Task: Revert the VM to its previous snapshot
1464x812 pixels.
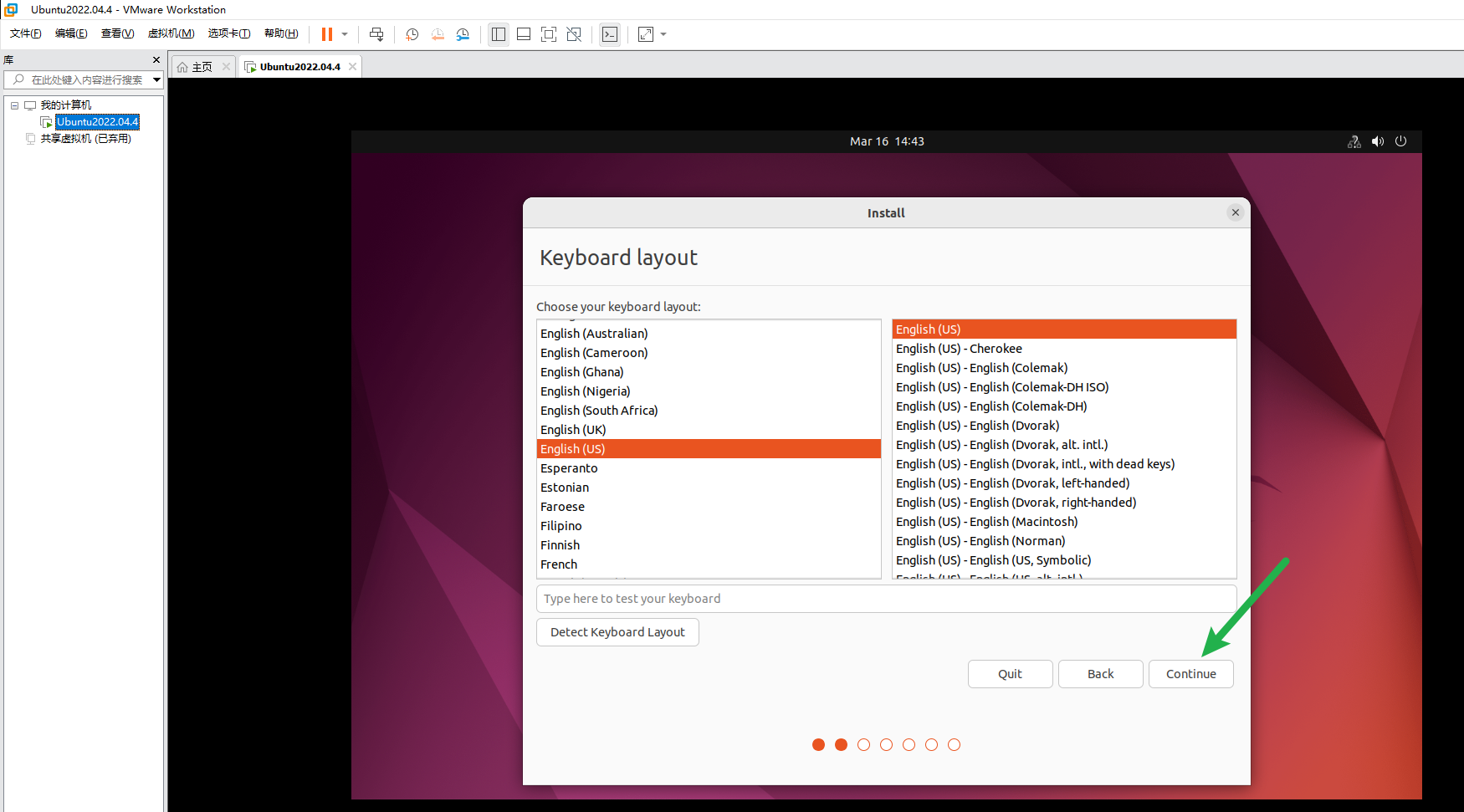Action: [x=438, y=34]
